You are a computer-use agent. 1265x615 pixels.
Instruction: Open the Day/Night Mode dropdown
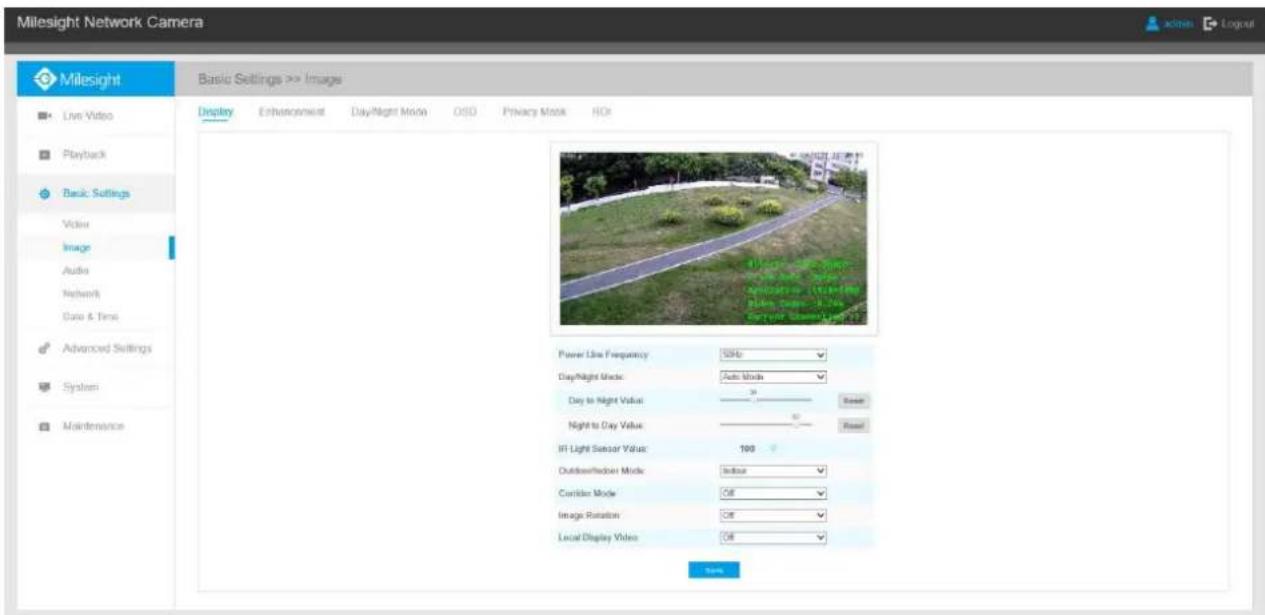[773, 378]
